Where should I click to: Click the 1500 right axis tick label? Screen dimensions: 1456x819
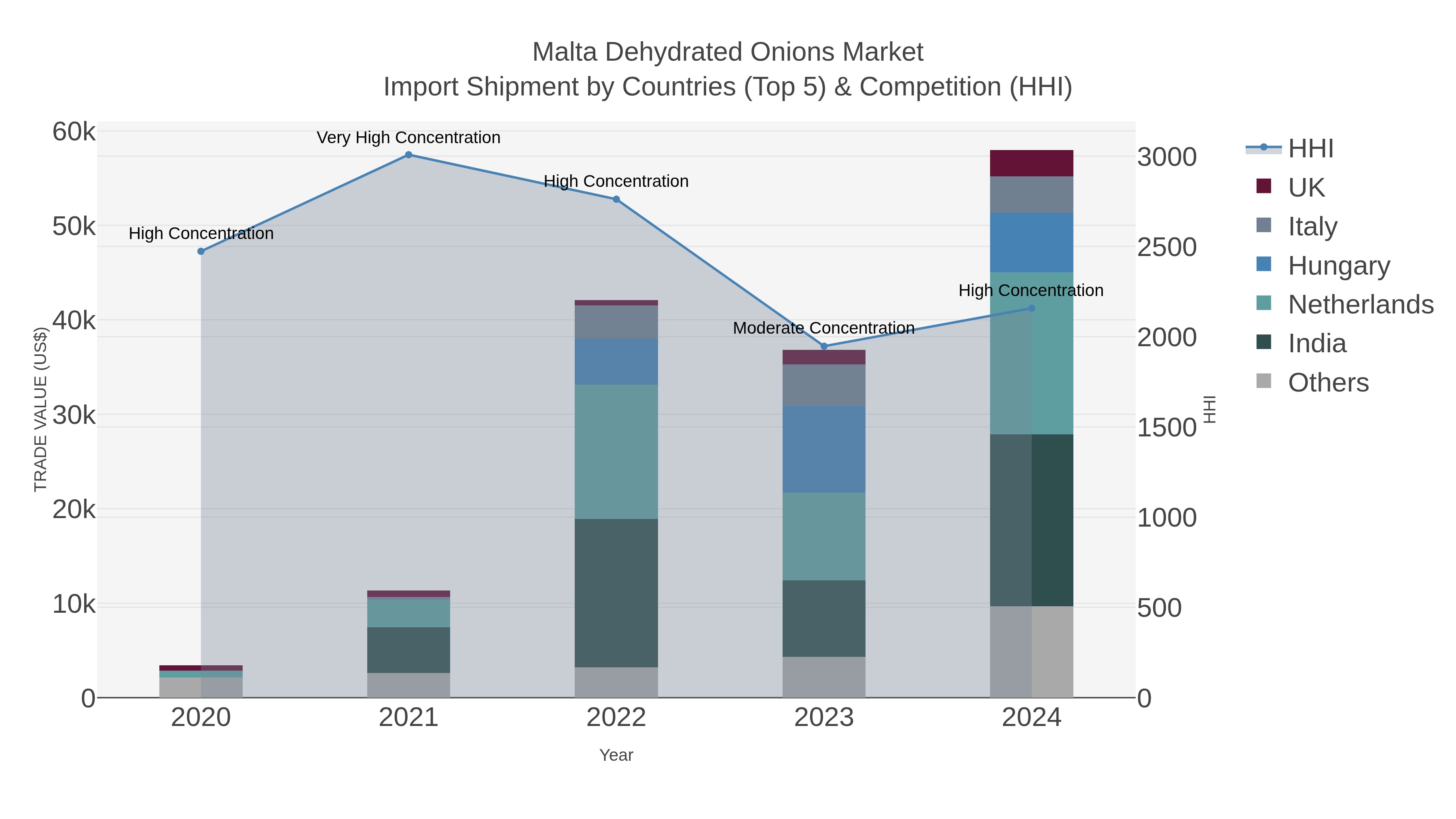tap(1166, 427)
